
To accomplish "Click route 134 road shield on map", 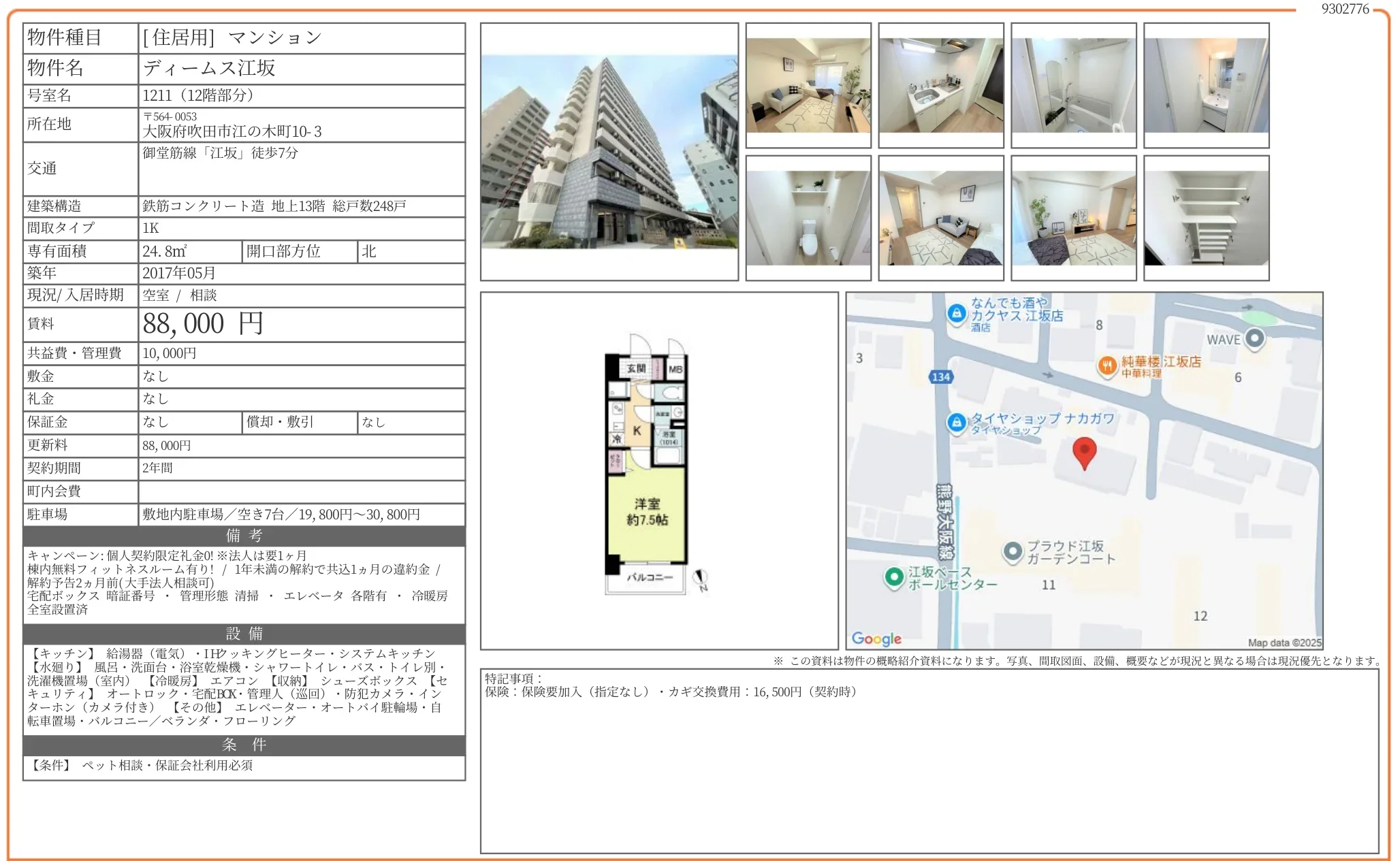I will click(940, 377).
